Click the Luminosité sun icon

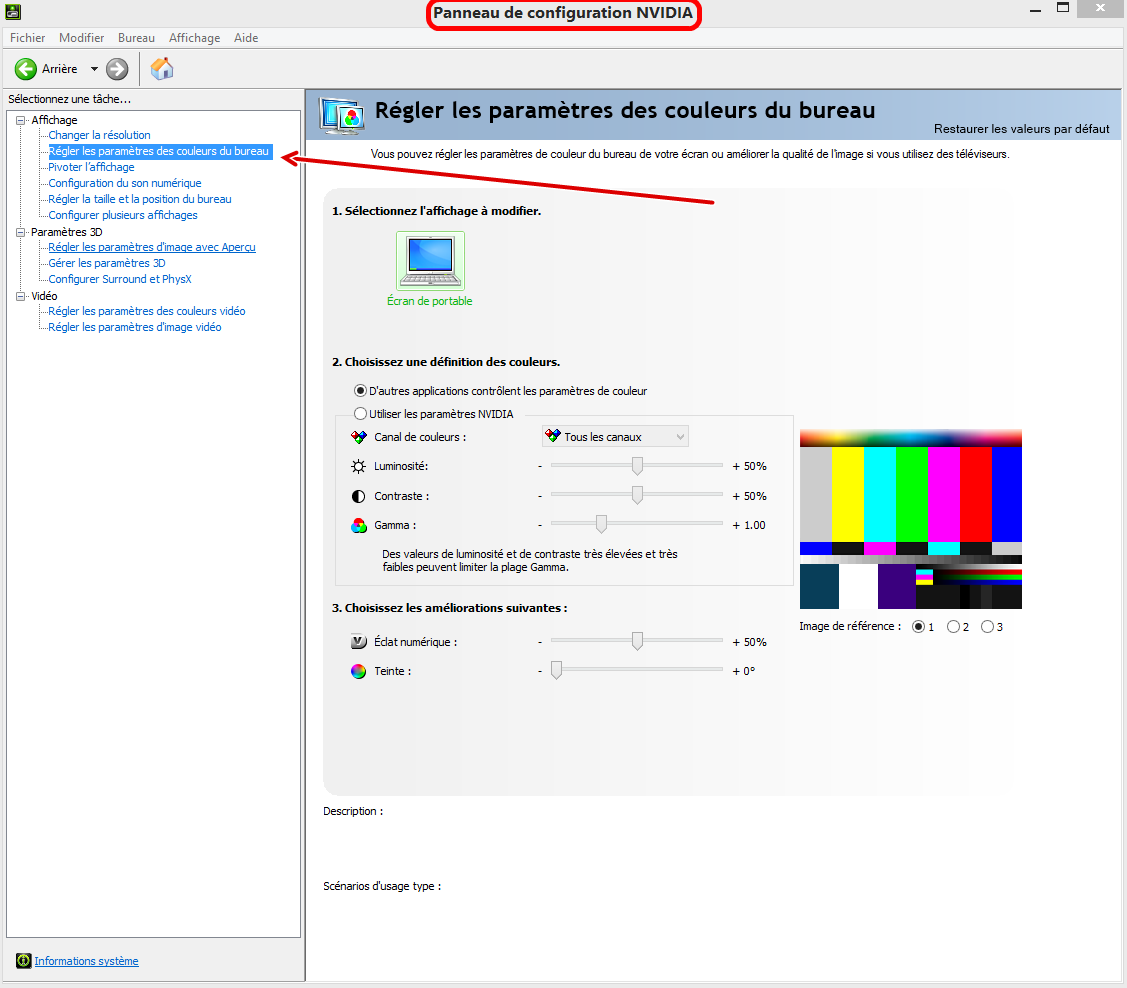click(x=359, y=466)
